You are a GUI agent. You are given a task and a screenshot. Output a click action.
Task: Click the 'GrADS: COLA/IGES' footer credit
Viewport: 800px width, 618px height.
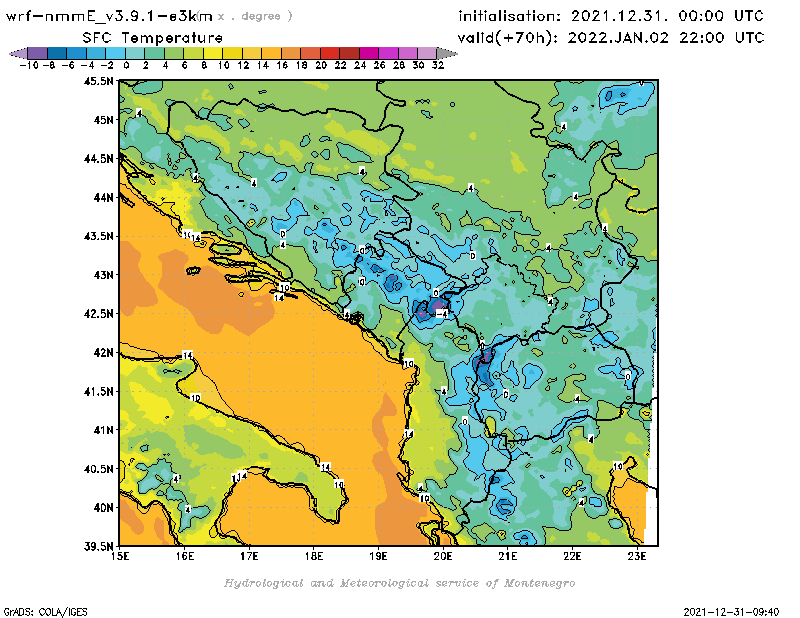(45, 612)
